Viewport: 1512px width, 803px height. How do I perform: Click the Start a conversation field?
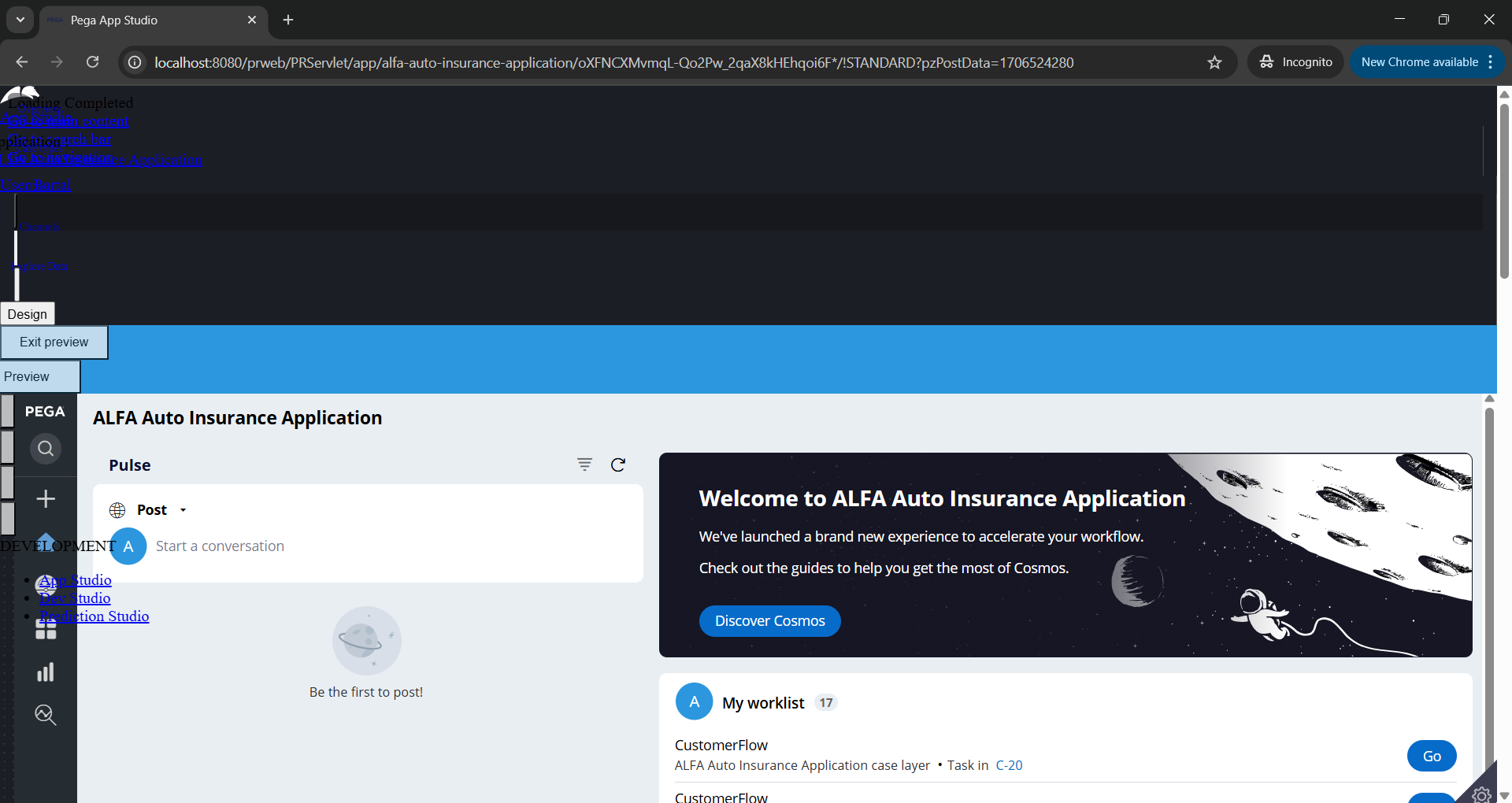click(x=220, y=546)
